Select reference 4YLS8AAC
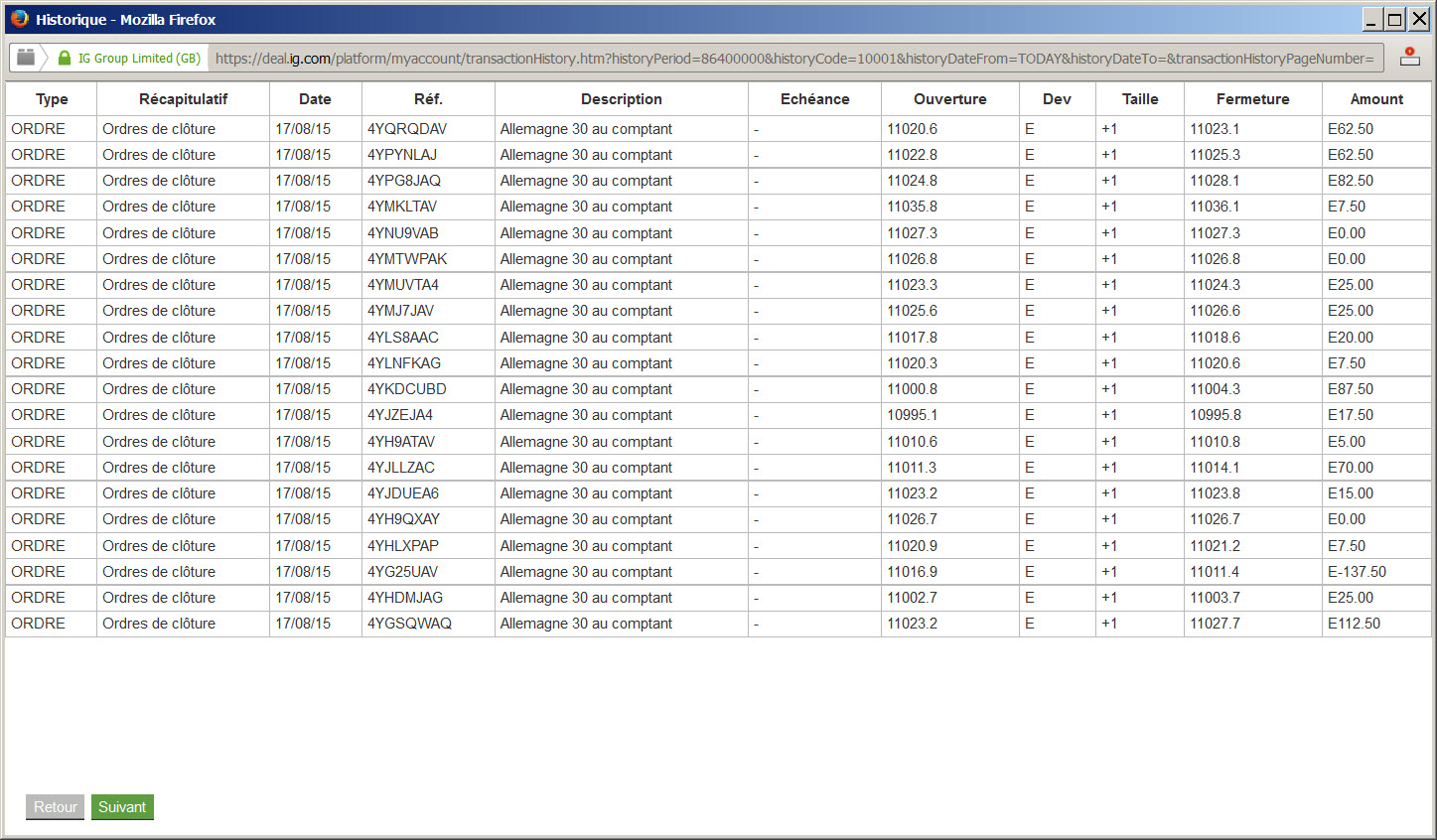The height and width of the screenshot is (840, 1437). (403, 338)
